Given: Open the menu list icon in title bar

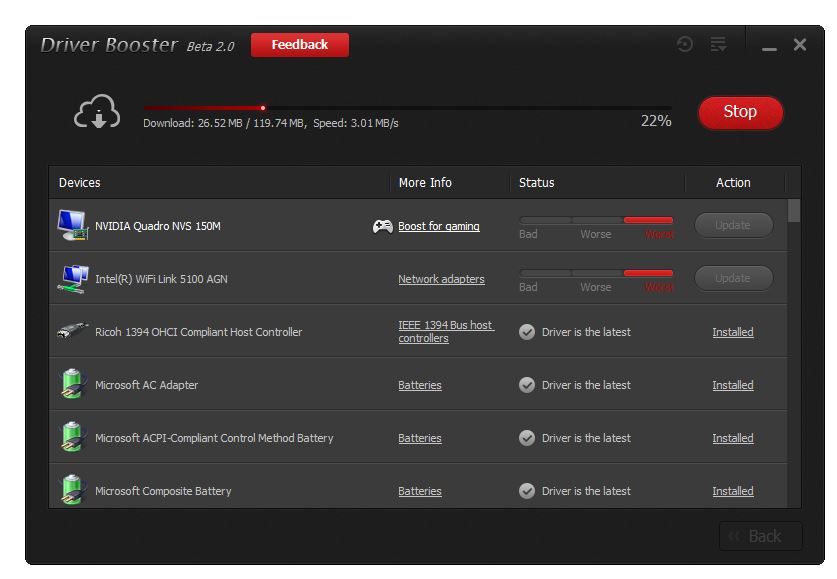Looking at the screenshot, I should [718, 44].
